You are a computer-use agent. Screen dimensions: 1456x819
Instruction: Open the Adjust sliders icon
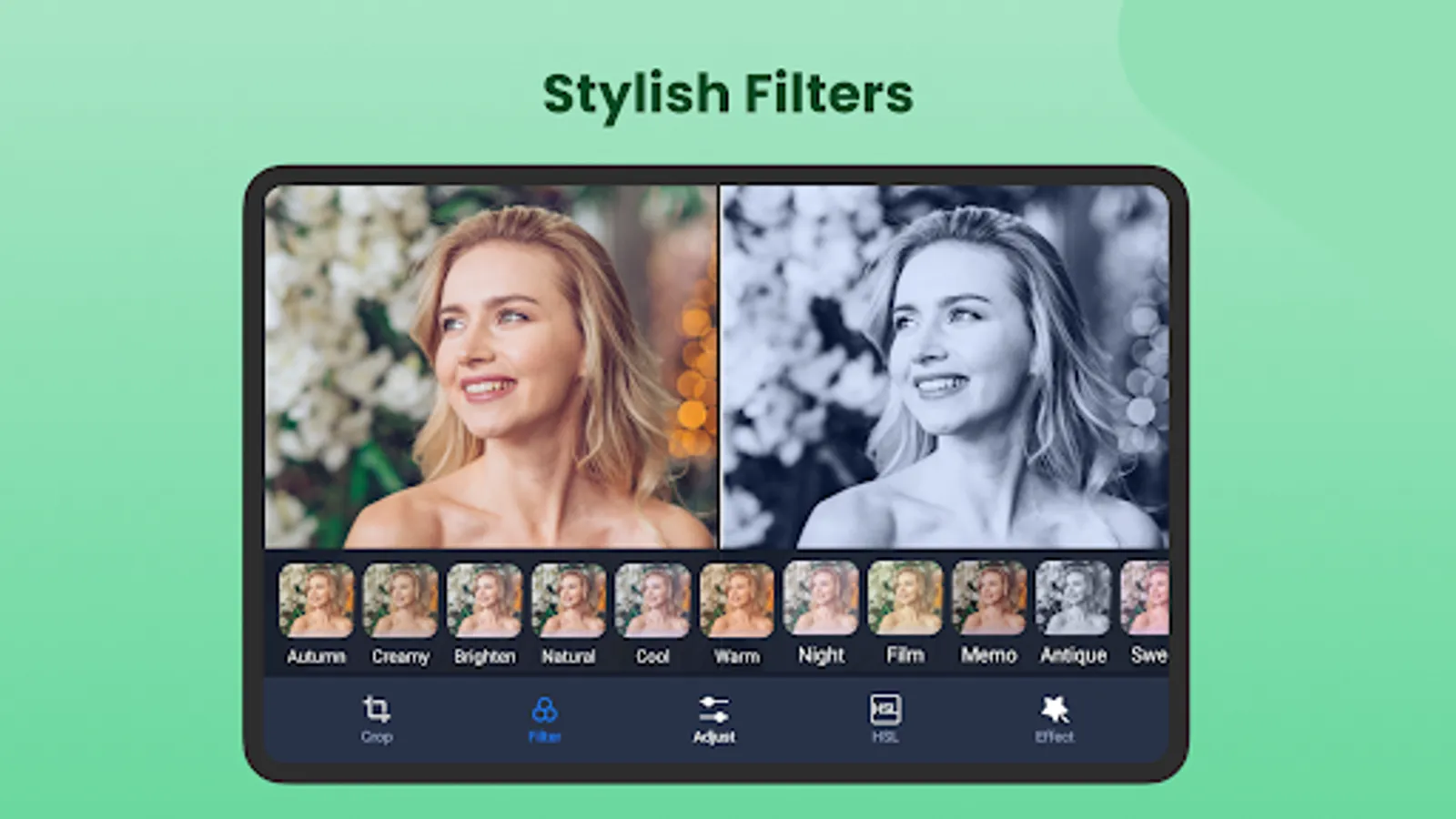click(x=713, y=709)
